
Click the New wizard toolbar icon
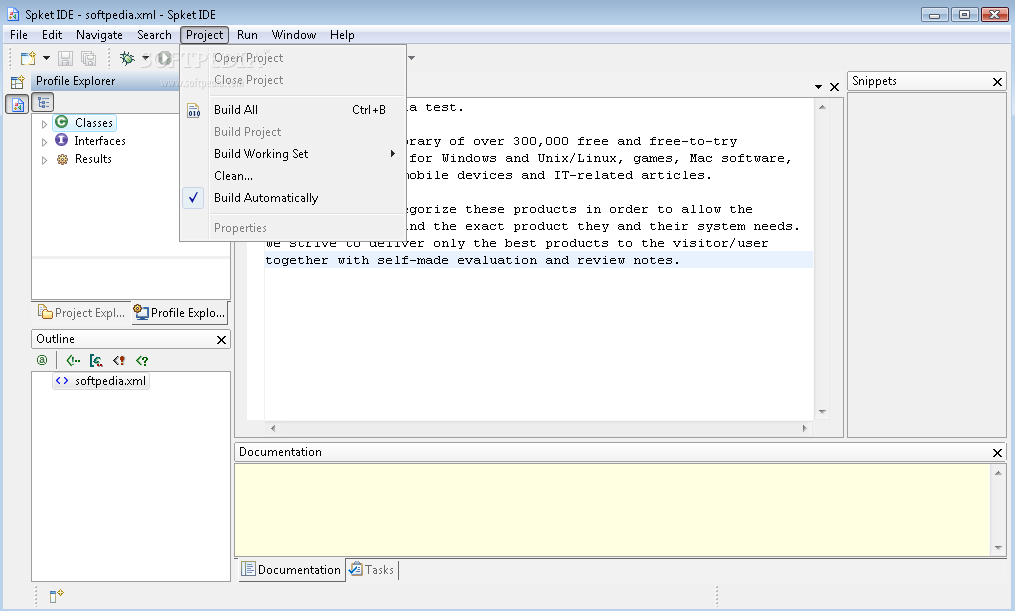coord(28,58)
